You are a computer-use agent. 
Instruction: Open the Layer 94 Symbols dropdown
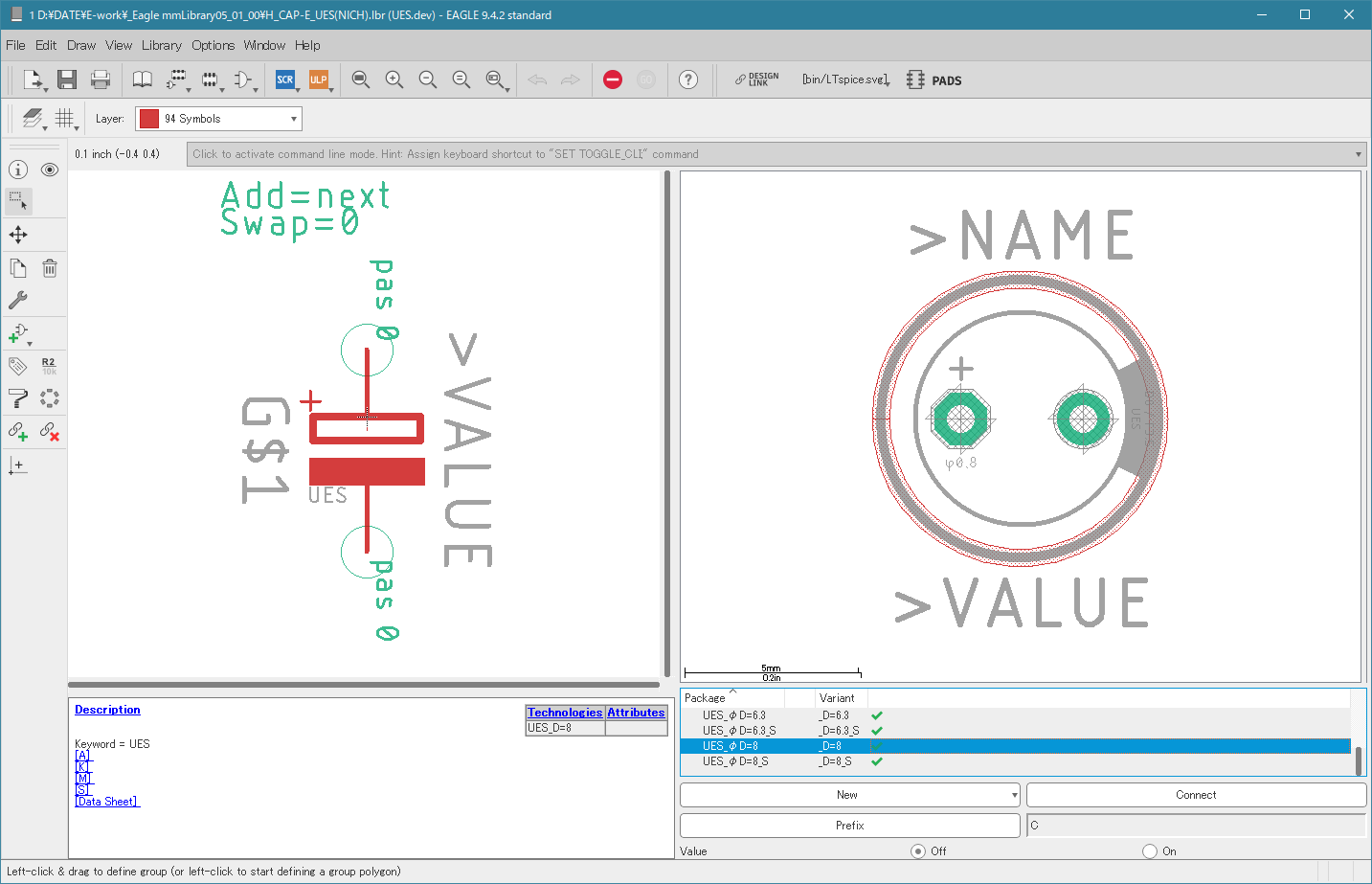[218, 119]
